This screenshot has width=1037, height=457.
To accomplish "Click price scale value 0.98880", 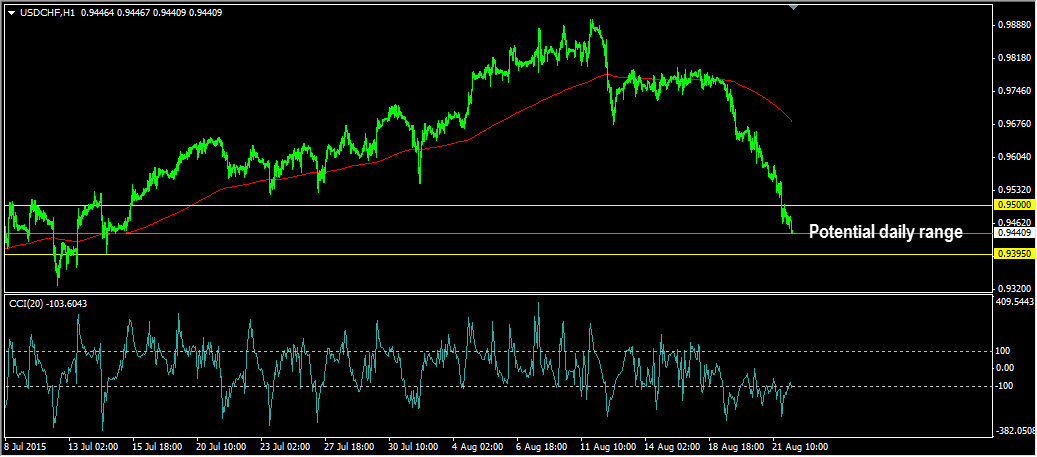I will (x=1014, y=25).
